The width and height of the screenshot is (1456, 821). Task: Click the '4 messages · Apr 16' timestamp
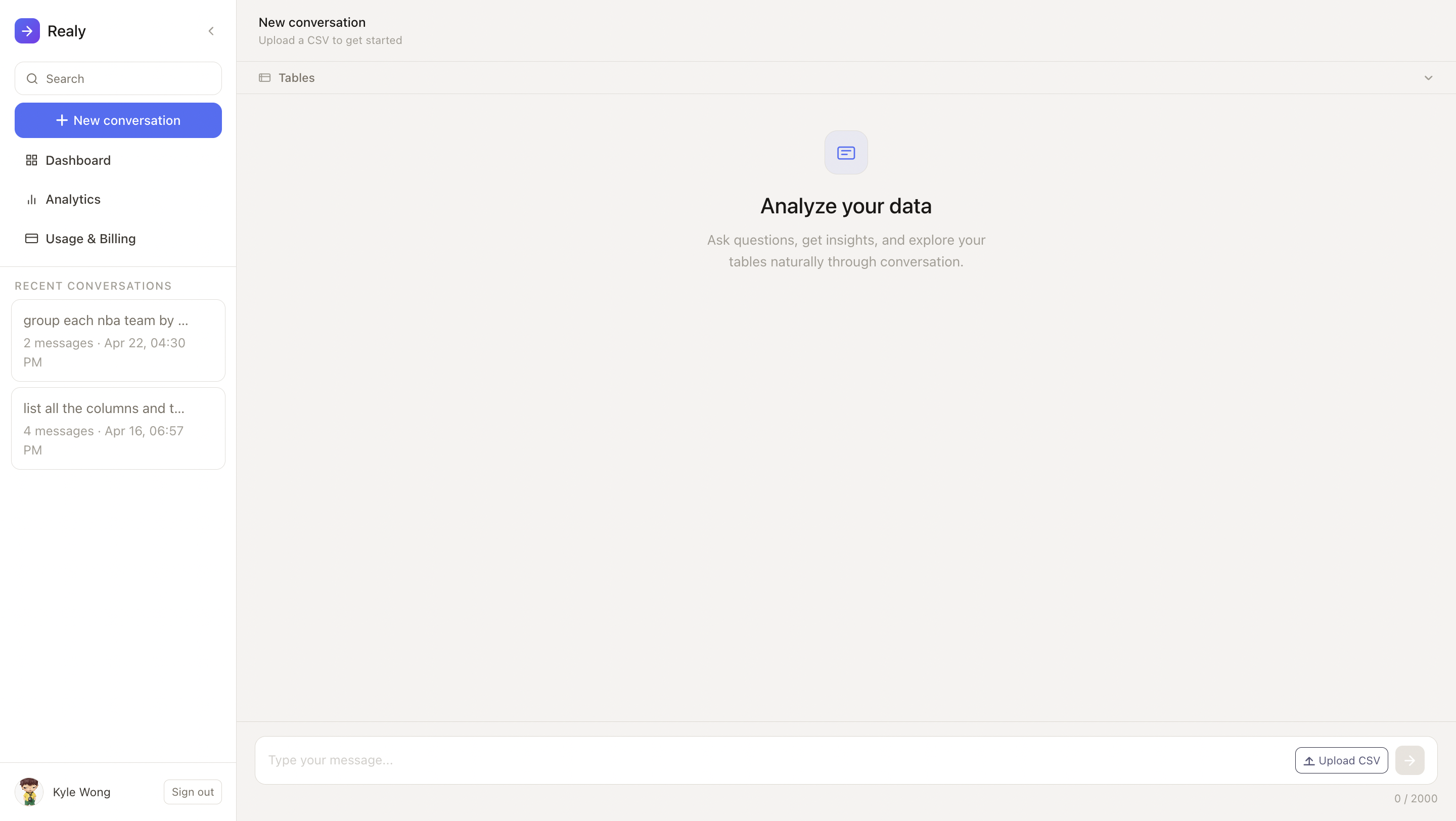[x=104, y=440]
